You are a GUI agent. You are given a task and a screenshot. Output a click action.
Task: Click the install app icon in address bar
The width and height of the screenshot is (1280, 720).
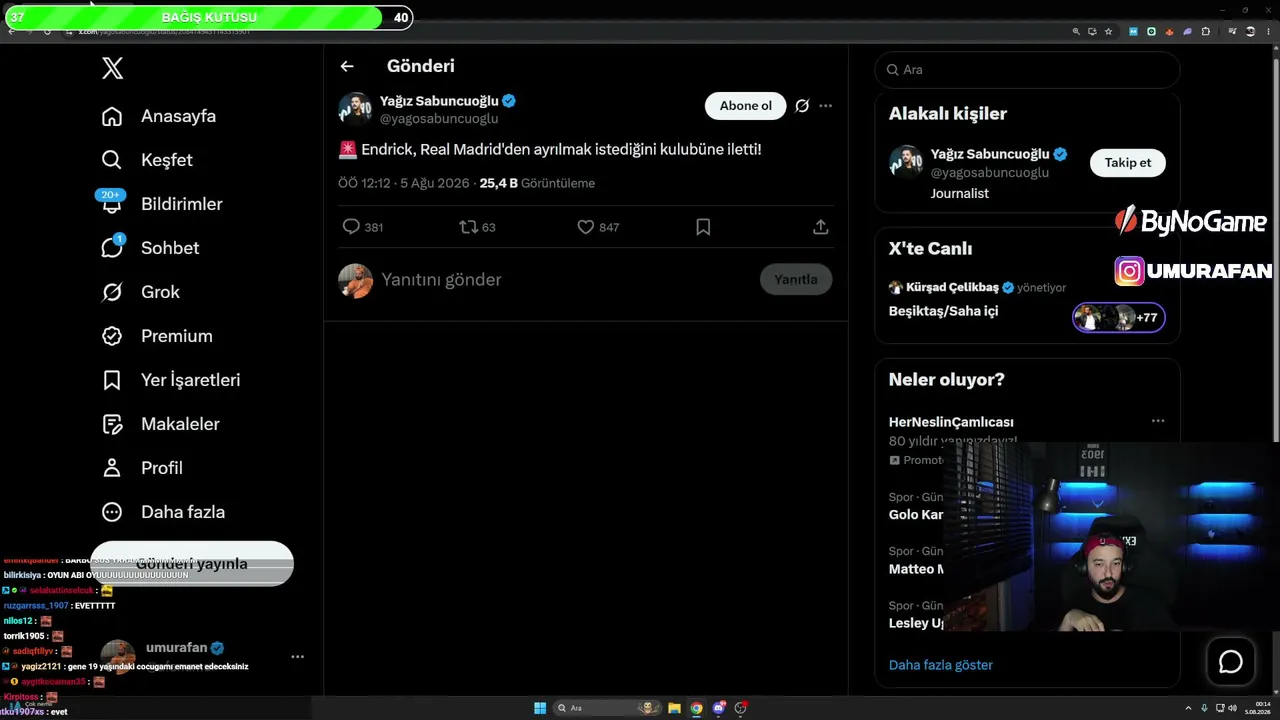click(x=1092, y=31)
